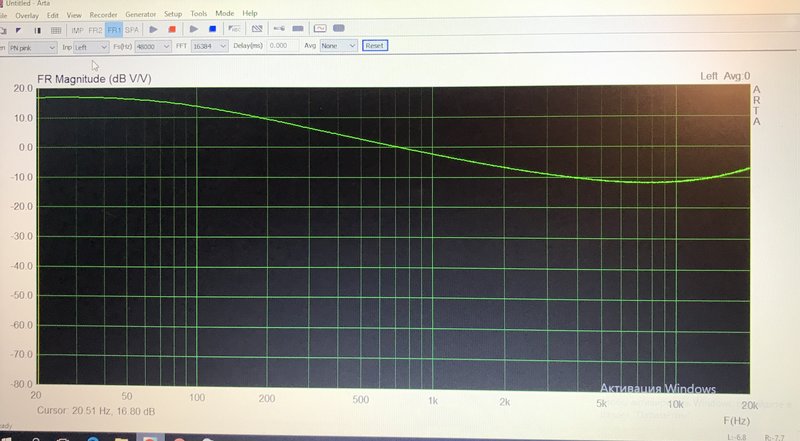
Task: Switch to FR2 measurement mode
Action: 95,30
